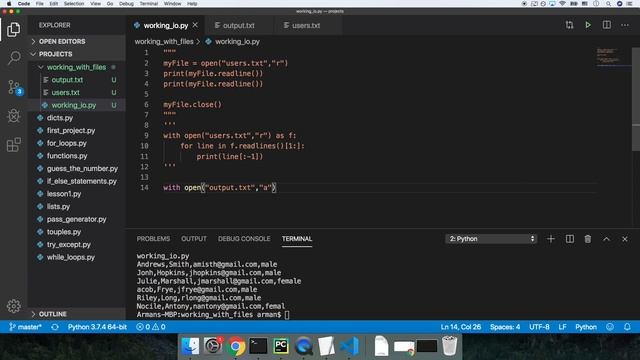Open notifications bell in status bar
Viewport: 640px width, 360px height.
point(627,327)
